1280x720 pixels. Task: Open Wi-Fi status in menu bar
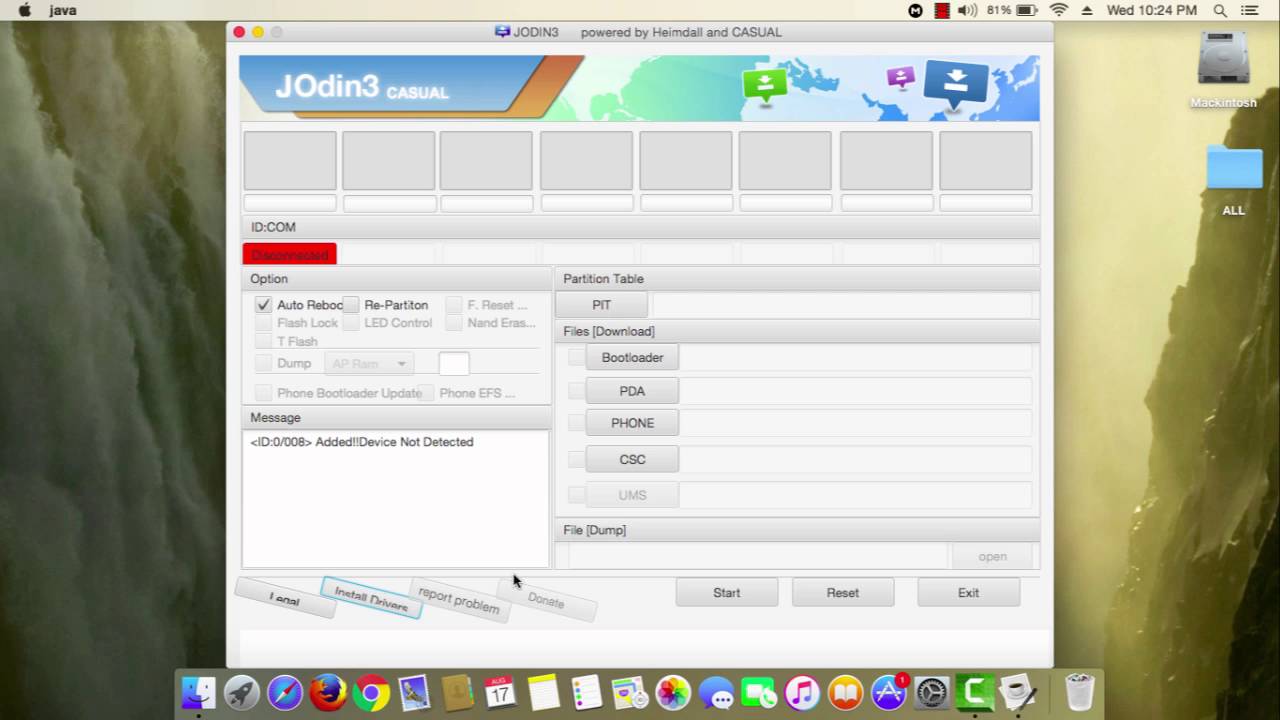pyautogui.click(x=1058, y=10)
